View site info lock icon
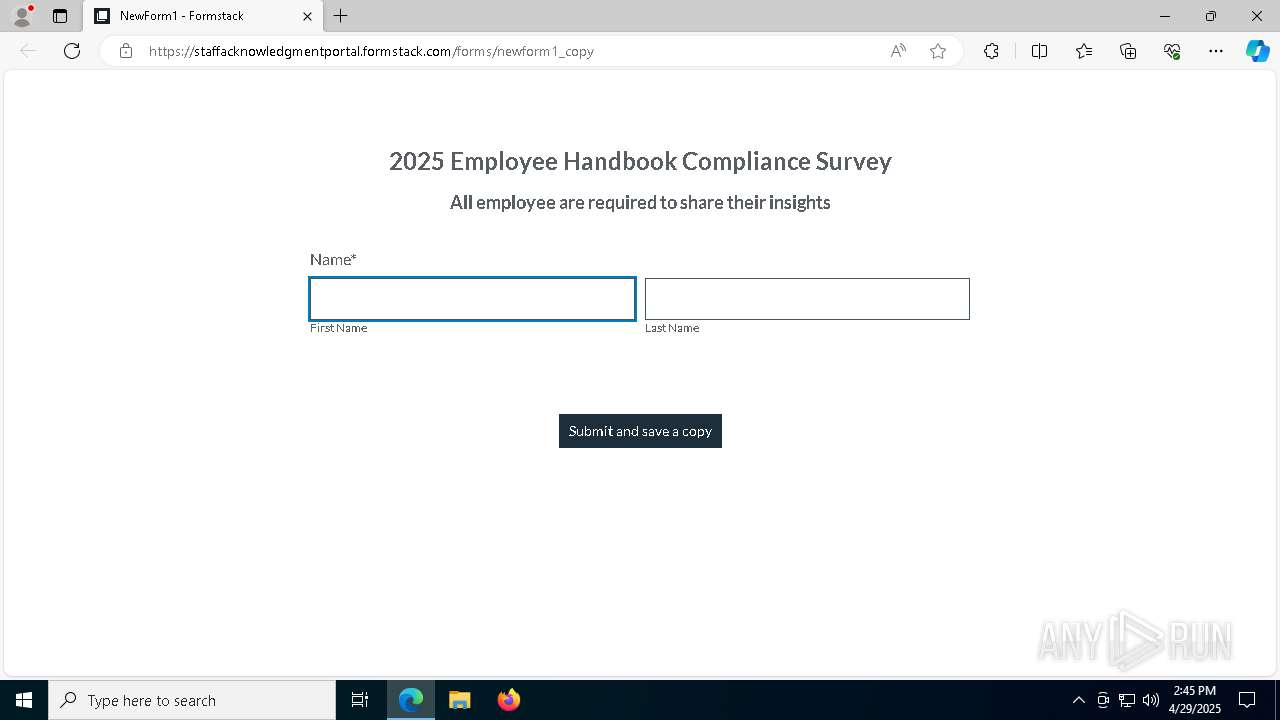 tap(125, 51)
